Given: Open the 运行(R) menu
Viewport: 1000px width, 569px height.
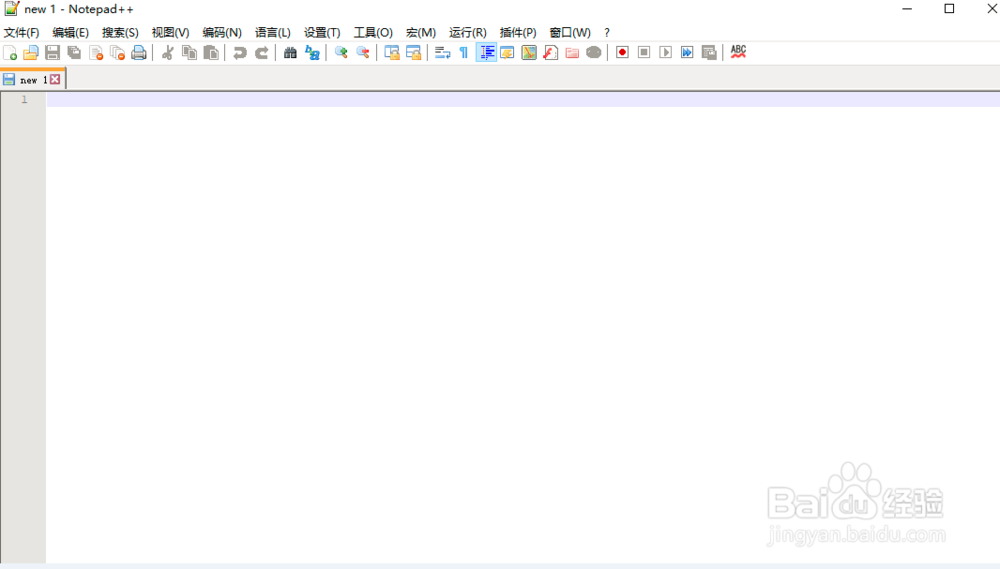Looking at the screenshot, I should [x=467, y=33].
